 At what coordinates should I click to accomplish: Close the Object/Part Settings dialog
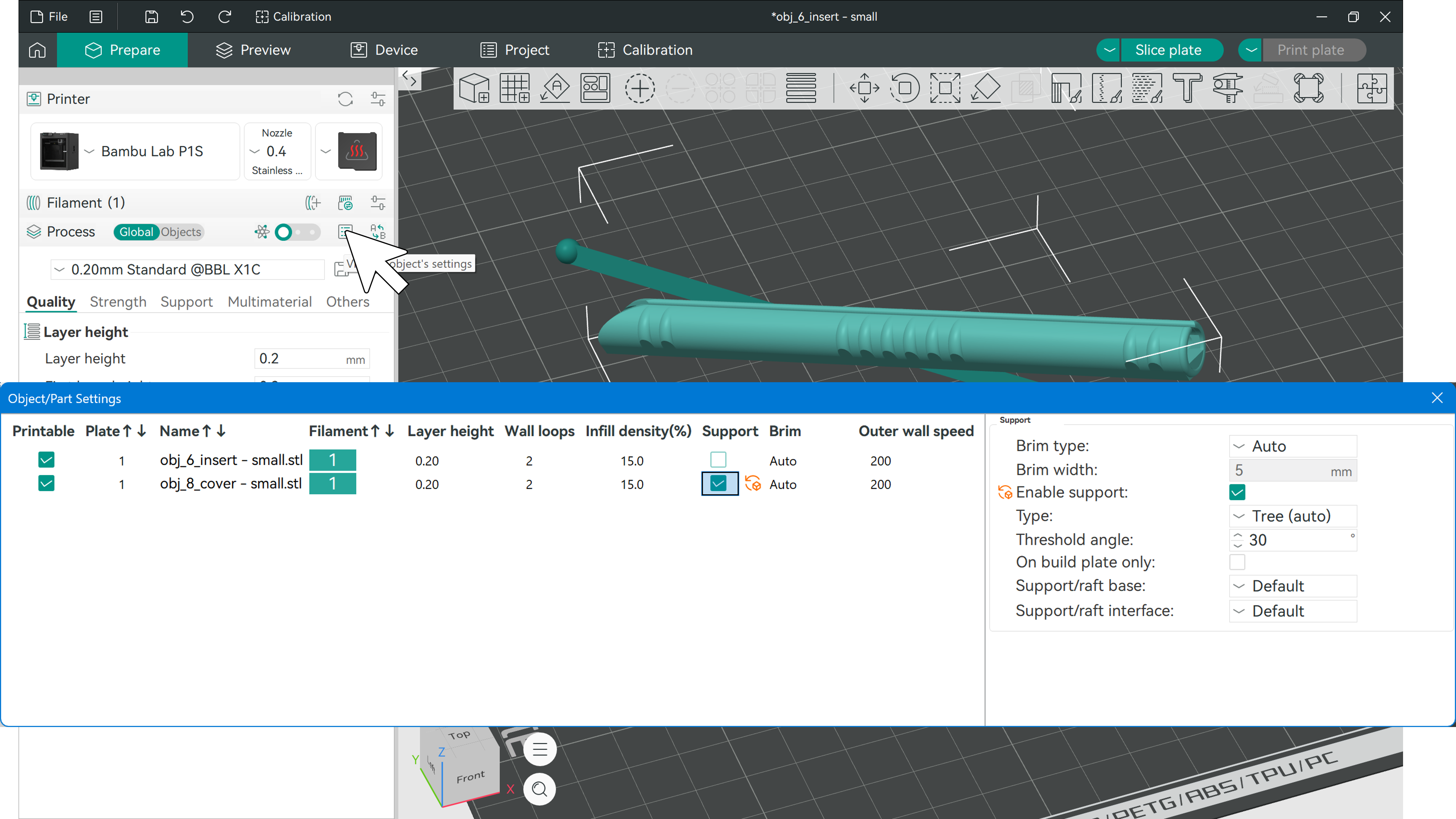click(1437, 398)
